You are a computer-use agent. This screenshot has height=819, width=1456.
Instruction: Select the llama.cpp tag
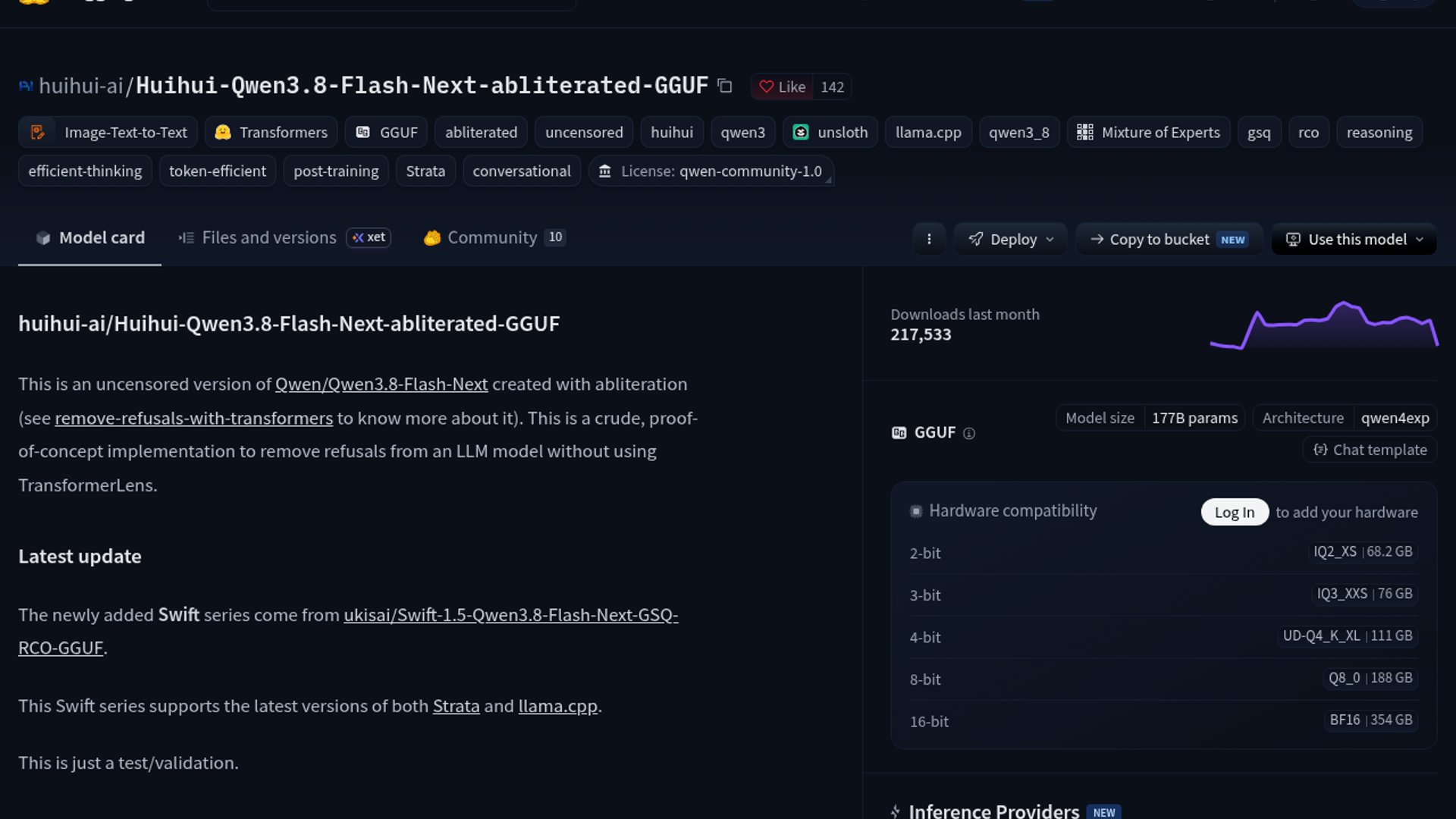(928, 133)
